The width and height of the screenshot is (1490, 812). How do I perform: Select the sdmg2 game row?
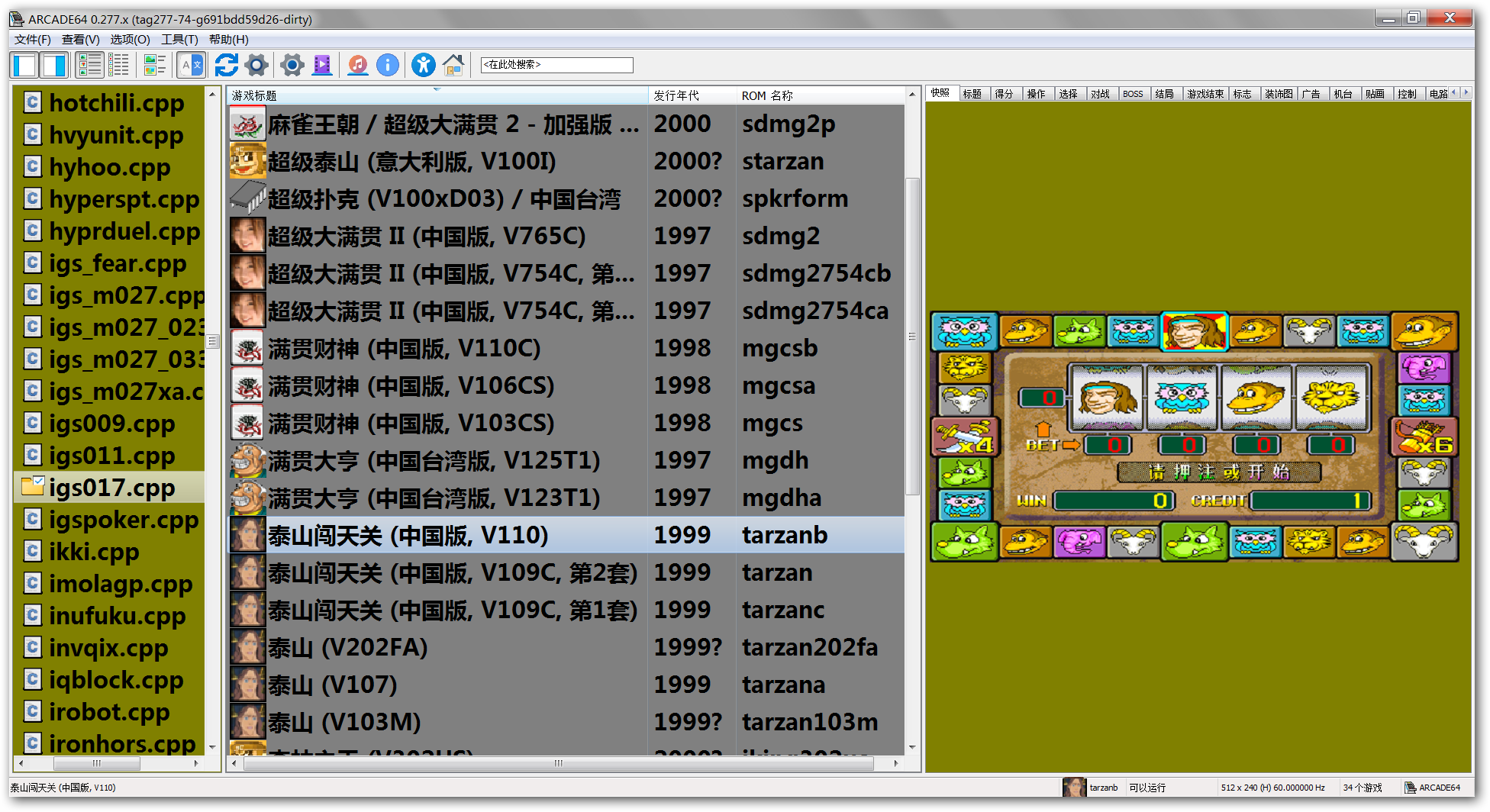point(566,236)
